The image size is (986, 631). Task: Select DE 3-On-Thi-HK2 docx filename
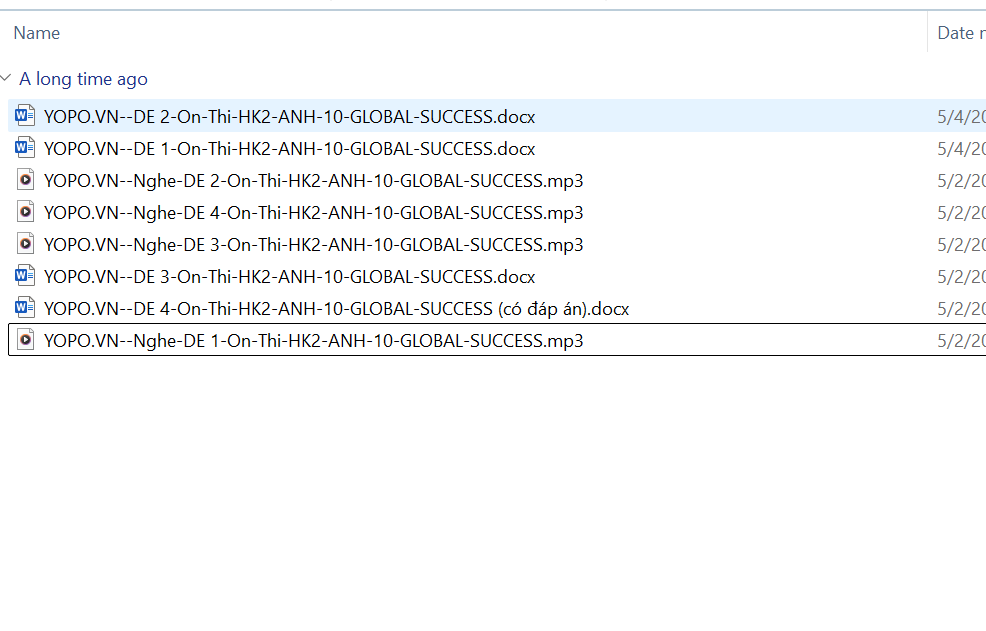point(289,277)
